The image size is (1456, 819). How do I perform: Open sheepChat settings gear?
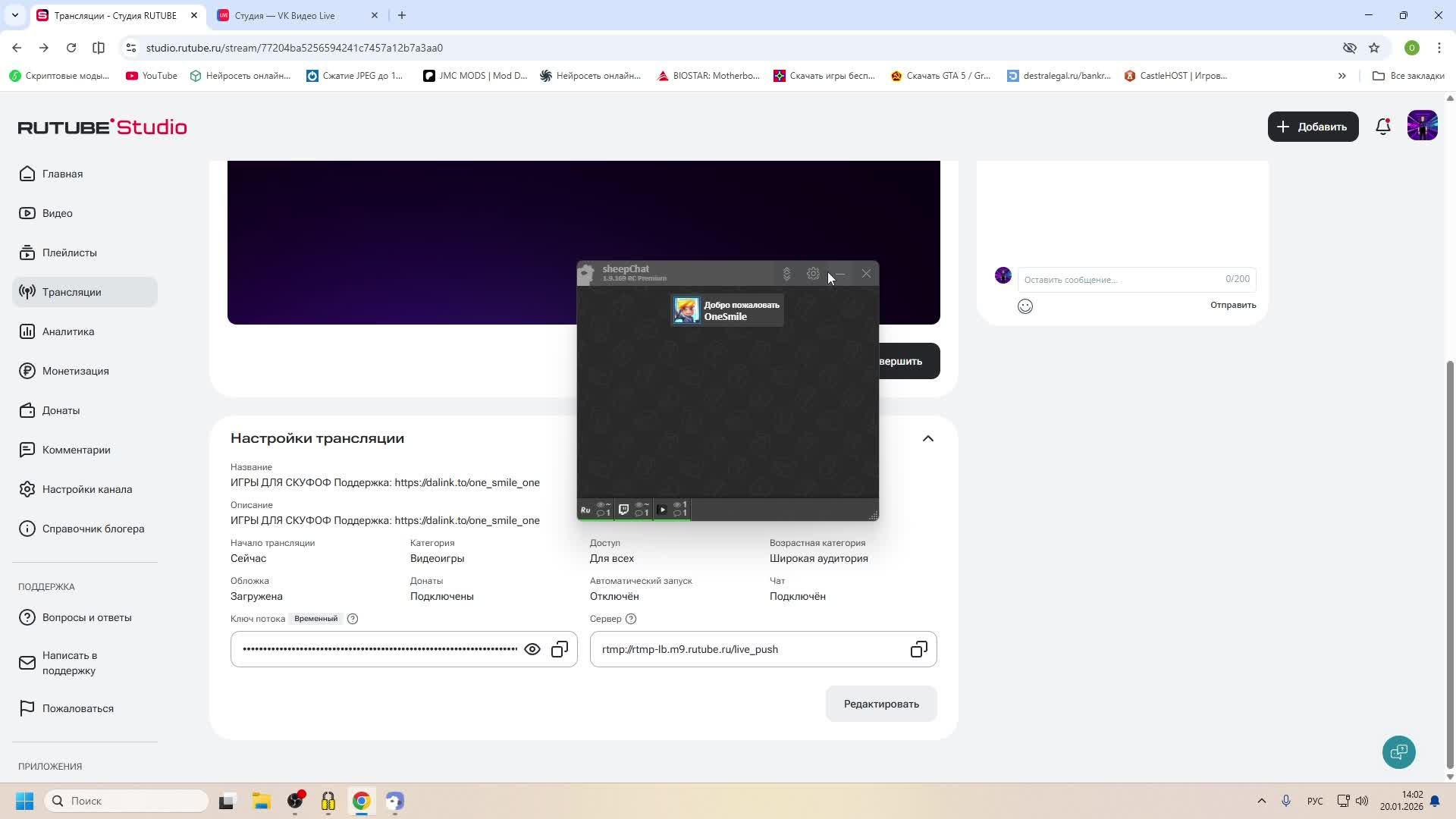click(813, 274)
